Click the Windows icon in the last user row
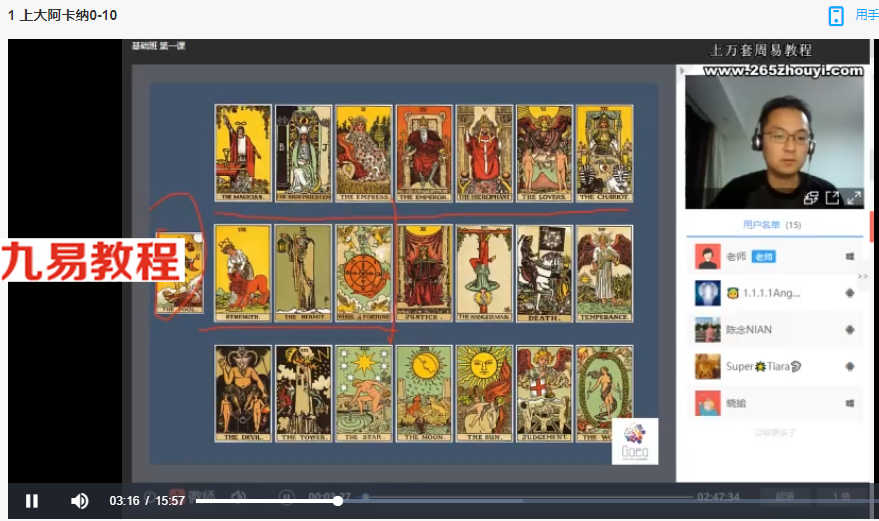The width and height of the screenshot is (879, 521). [x=850, y=403]
